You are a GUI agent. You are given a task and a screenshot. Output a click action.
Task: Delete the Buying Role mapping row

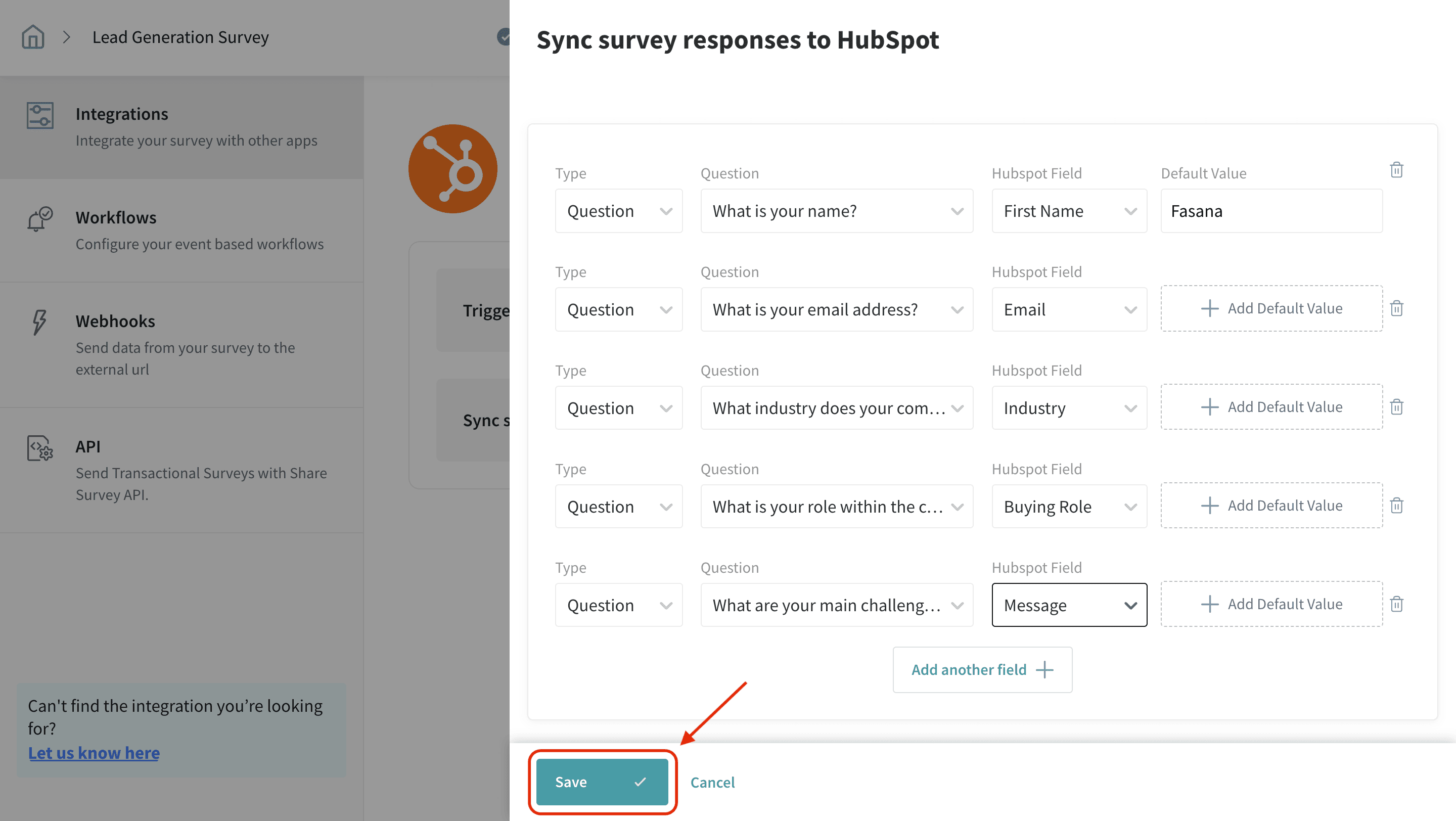click(1396, 506)
